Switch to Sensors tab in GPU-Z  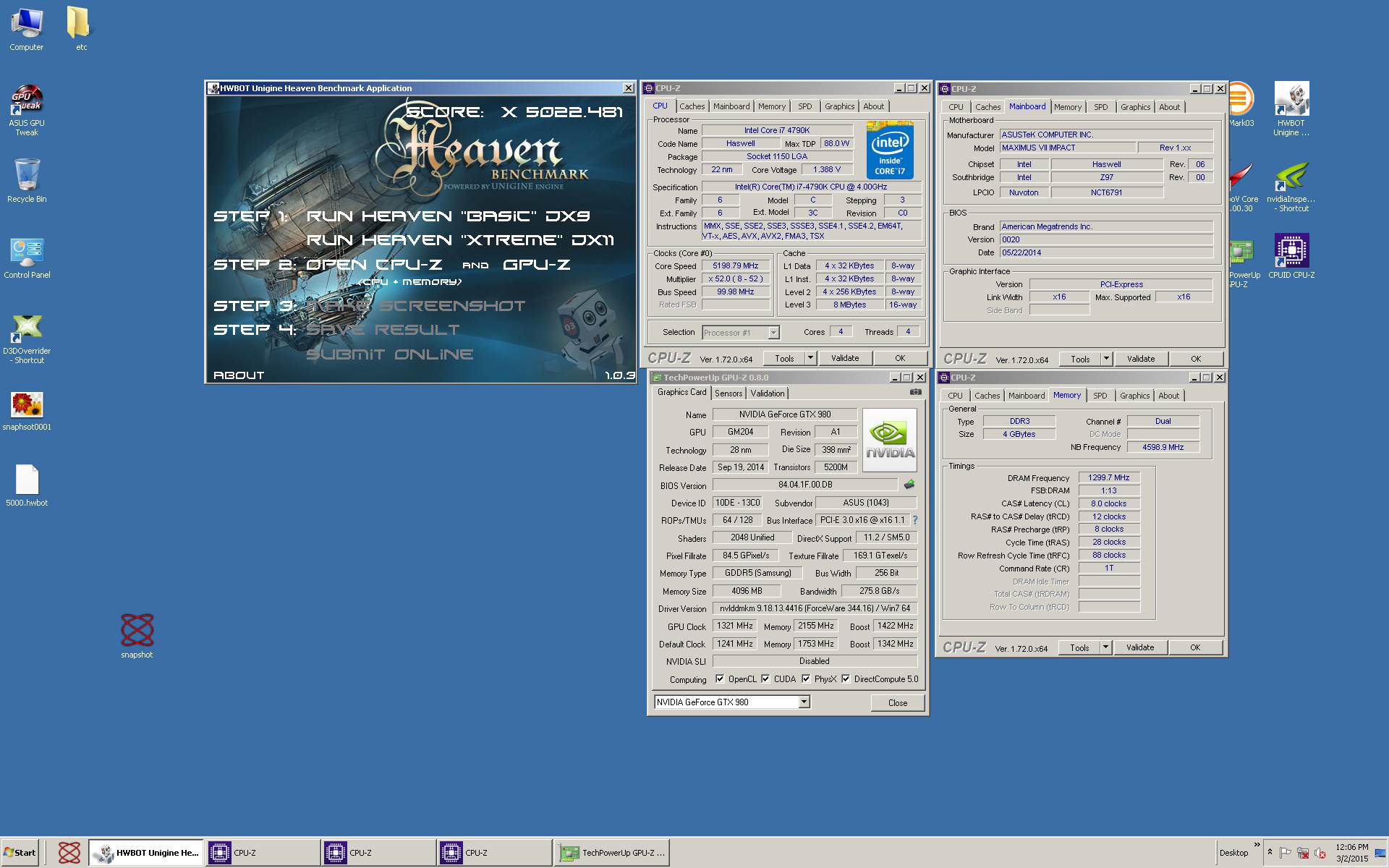coord(729,393)
